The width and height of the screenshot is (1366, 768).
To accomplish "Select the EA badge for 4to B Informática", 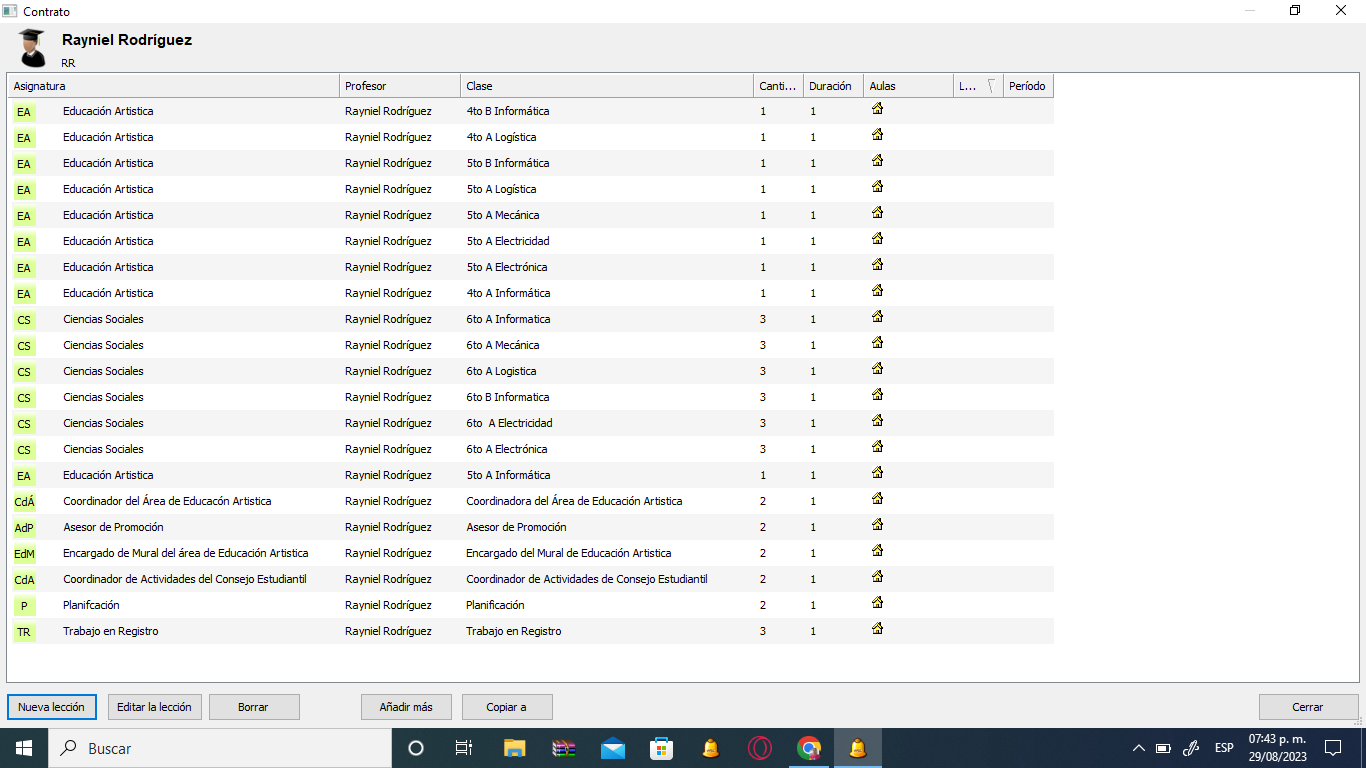I will click(24, 112).
